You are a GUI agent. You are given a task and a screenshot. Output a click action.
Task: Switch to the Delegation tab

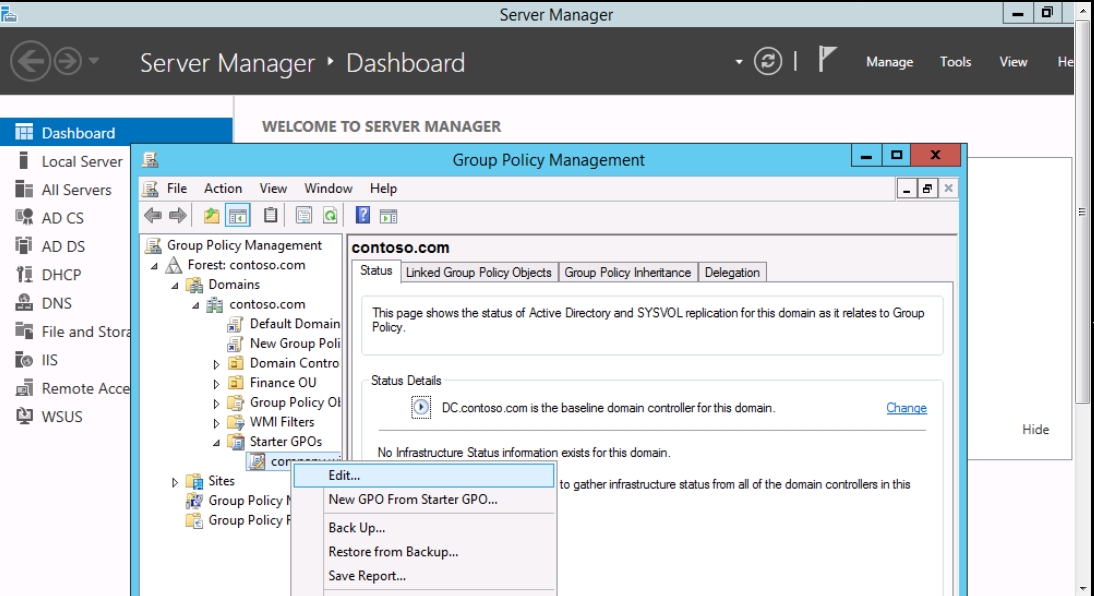pos(732,273)
